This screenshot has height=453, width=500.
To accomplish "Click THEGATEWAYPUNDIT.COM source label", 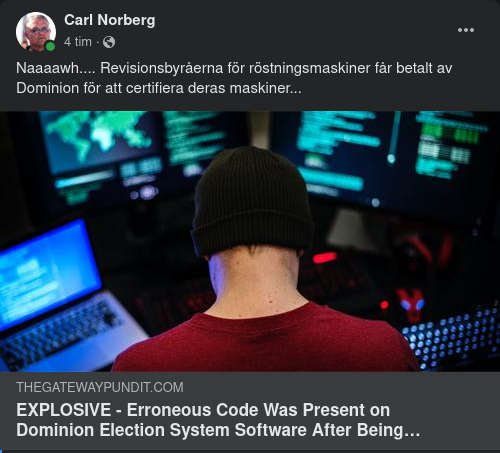I will point(100,387).
